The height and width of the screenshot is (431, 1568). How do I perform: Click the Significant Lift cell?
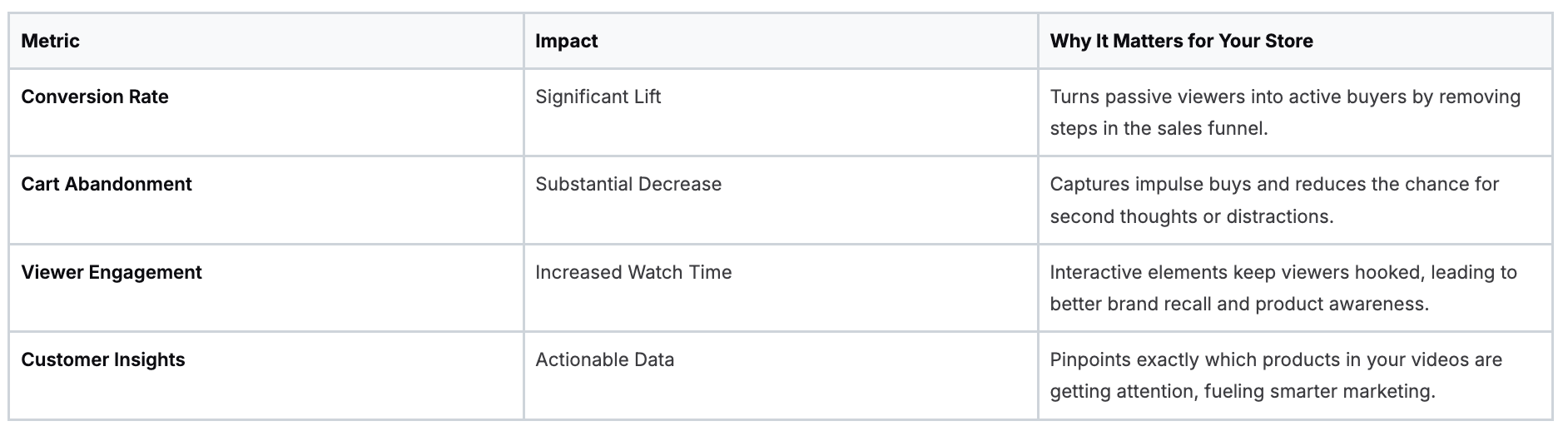598,97
